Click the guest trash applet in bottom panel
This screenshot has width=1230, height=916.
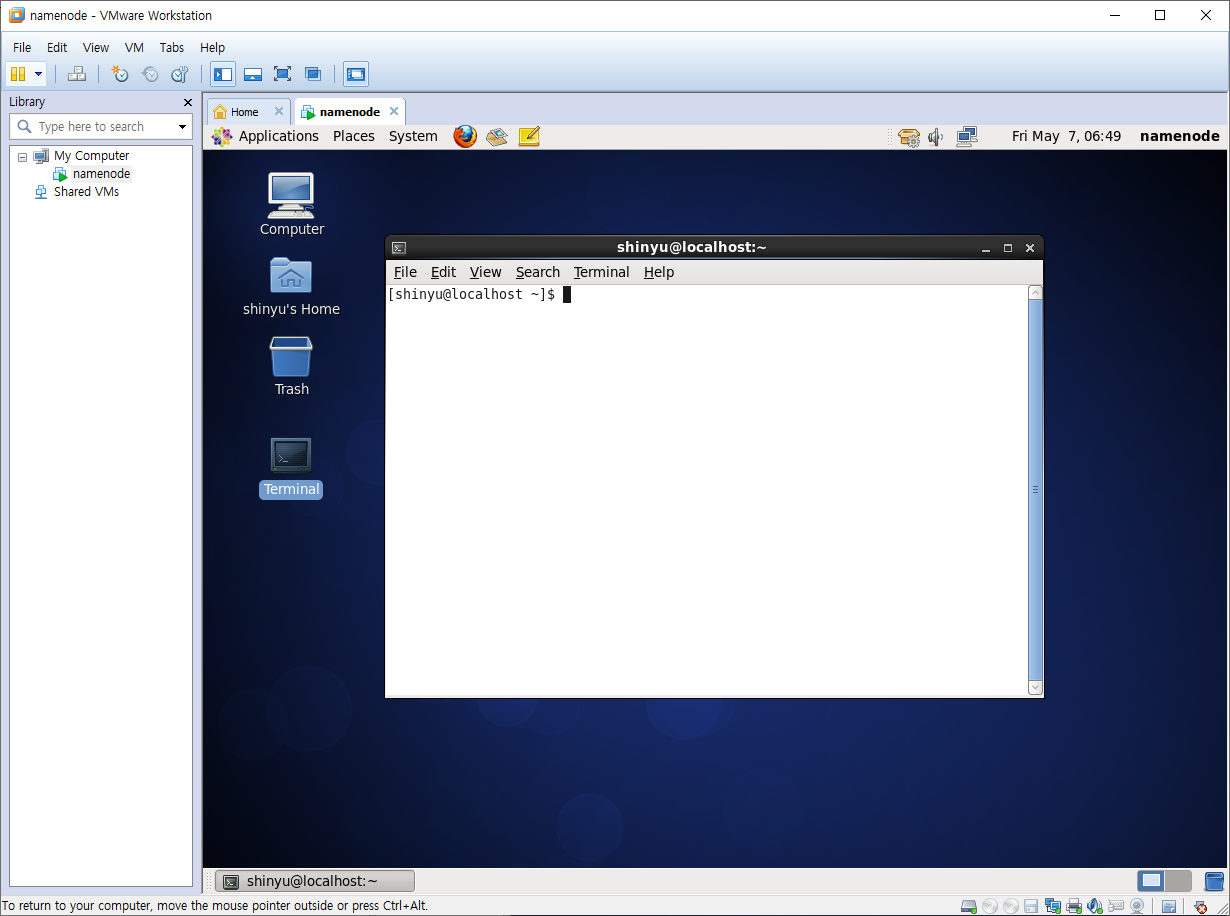coord(1213,881)
